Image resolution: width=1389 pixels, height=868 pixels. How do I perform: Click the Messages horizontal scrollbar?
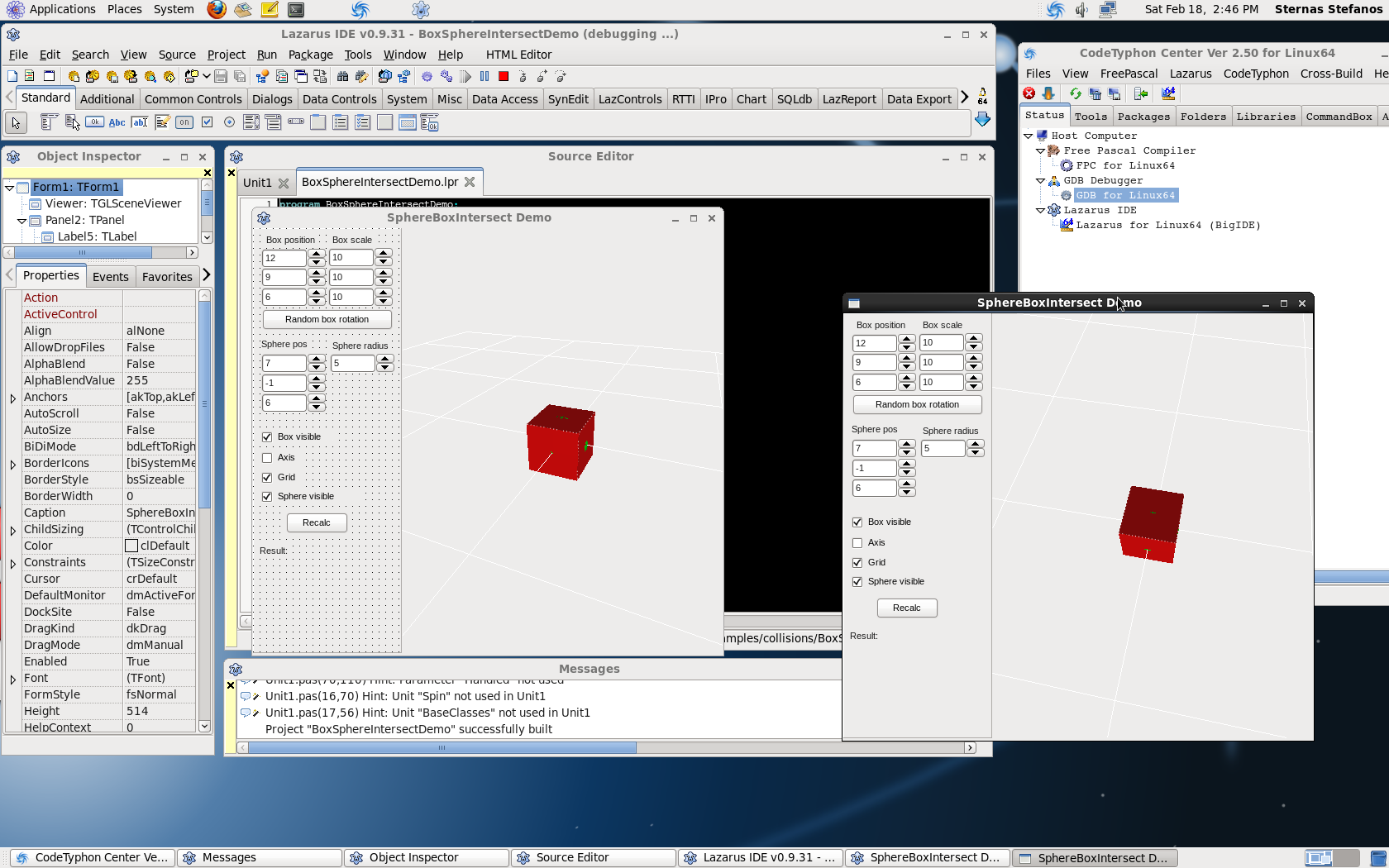(x=606, y=748)
